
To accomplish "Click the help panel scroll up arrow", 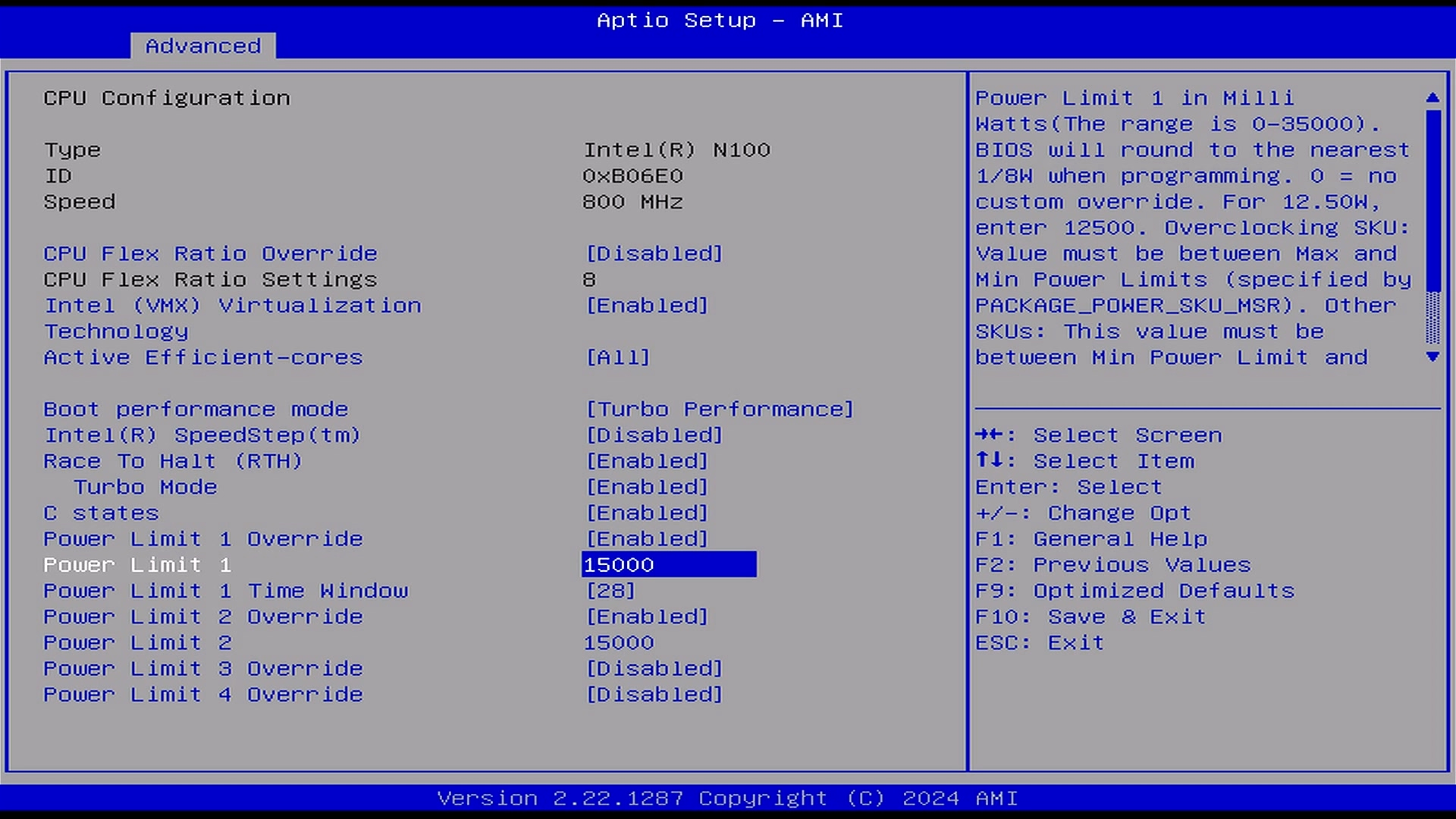I will point(1432,98).
